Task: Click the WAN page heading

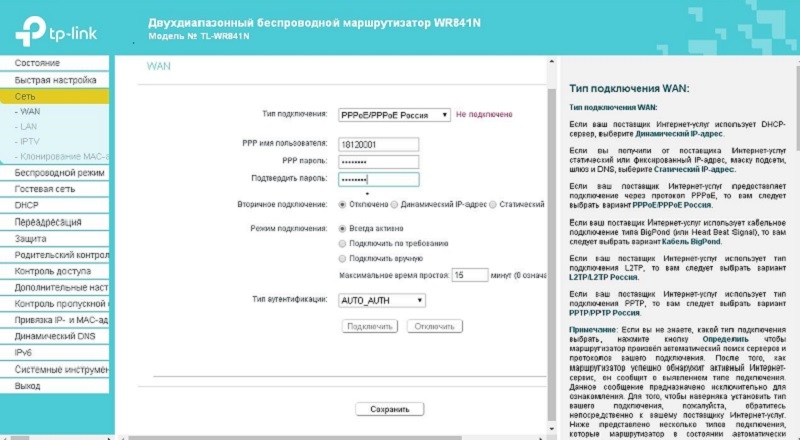Action: click(x=159, y=66)
